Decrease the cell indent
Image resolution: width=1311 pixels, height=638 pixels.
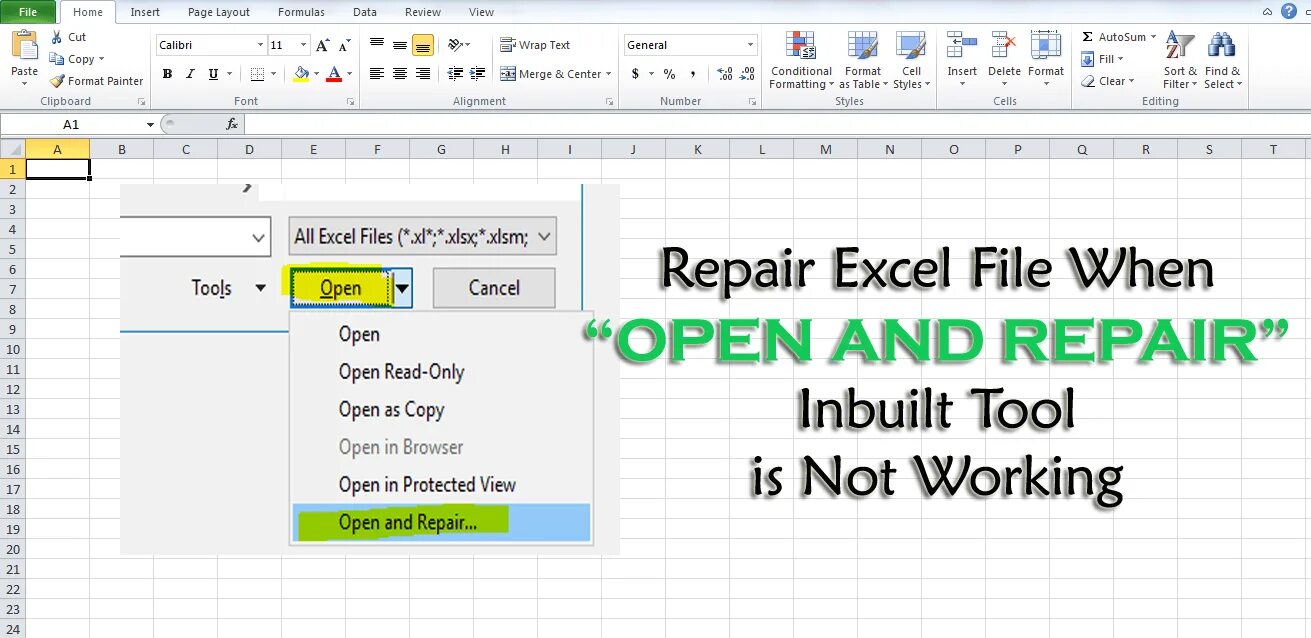[455, 74]
